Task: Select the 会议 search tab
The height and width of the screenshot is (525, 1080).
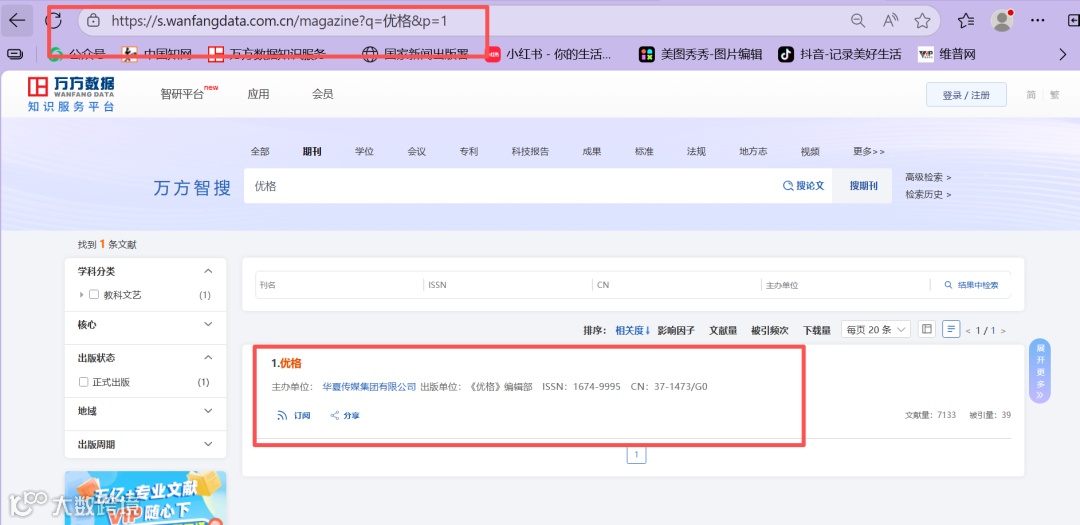Action: [x=417, y=152]
